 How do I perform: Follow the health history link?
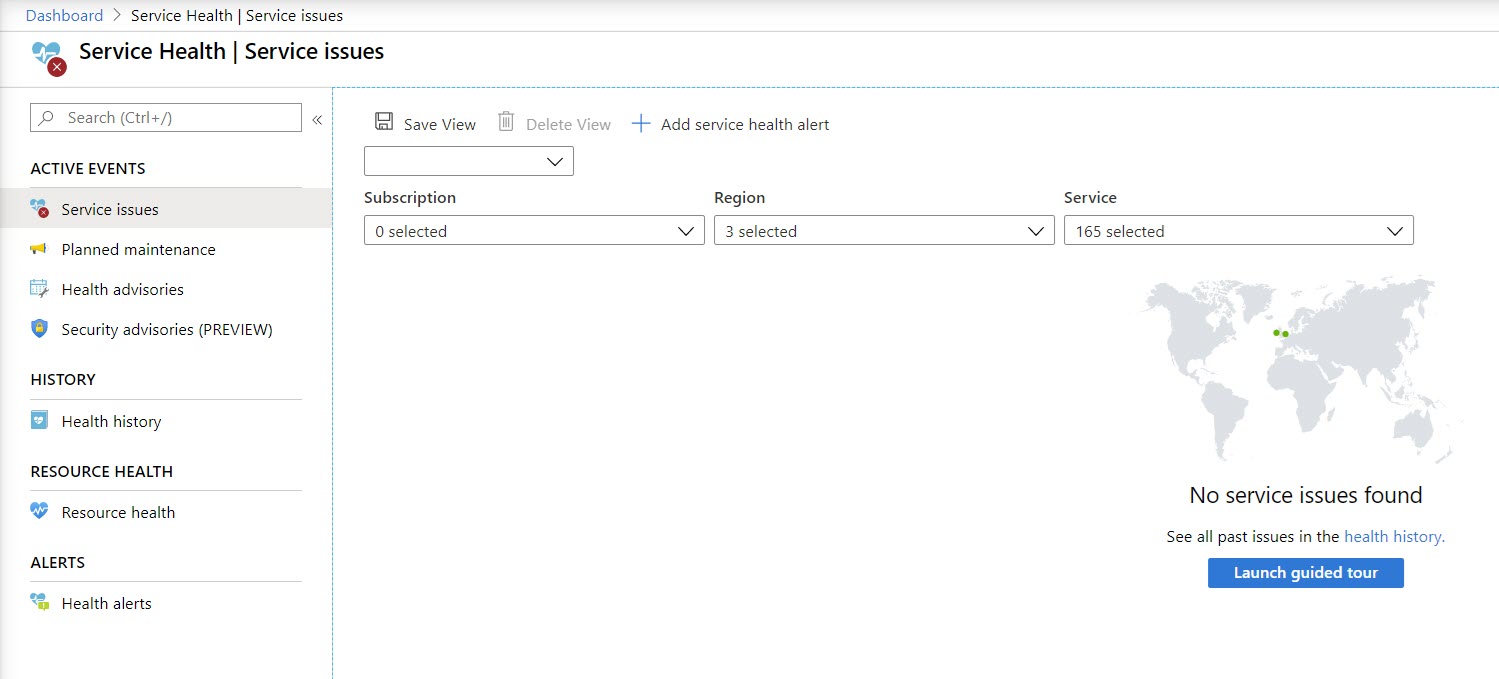(x=1393, y=537)
